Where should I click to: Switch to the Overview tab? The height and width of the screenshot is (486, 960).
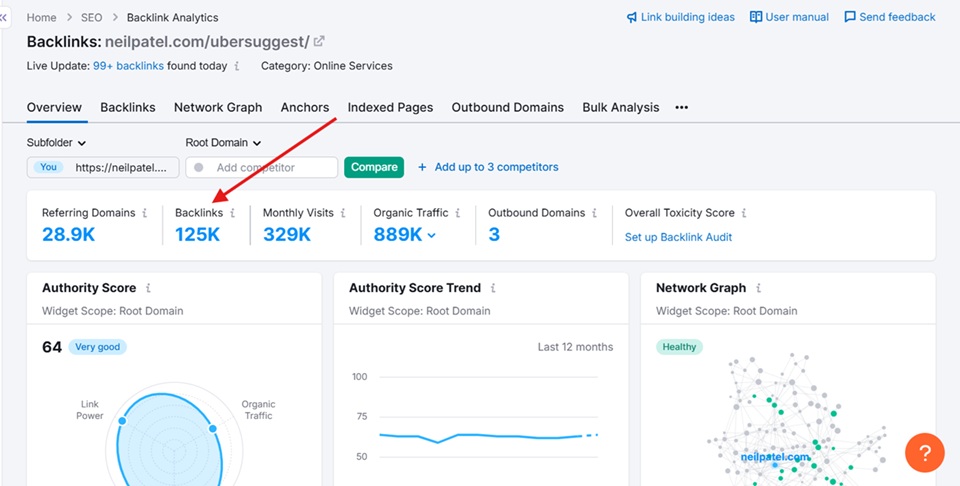[x=54, y=108]
